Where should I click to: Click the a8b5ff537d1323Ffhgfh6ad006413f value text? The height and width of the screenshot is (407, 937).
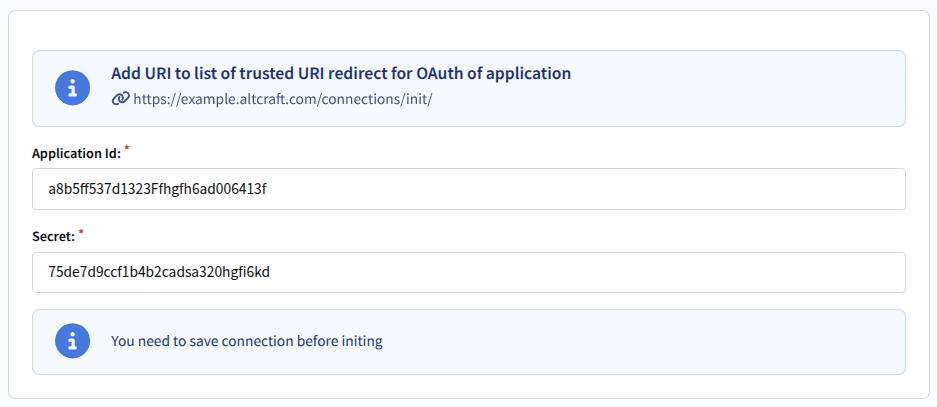point(158,189)
